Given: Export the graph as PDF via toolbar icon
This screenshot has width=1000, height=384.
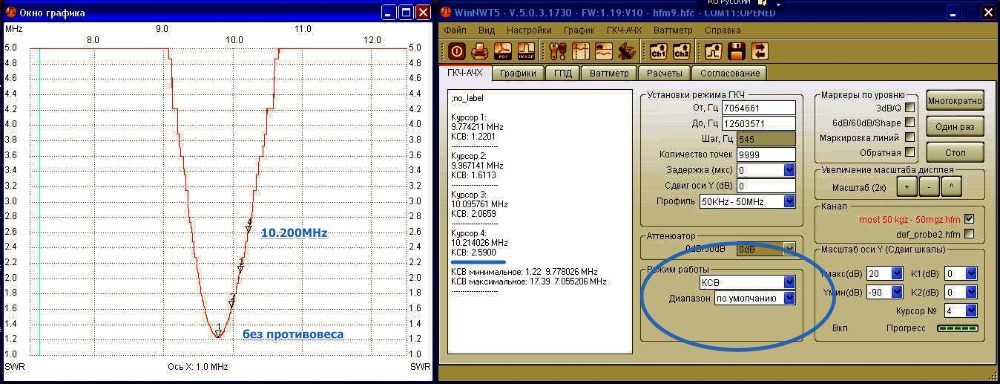Looking at the screenshot, I should click(504, 51).
